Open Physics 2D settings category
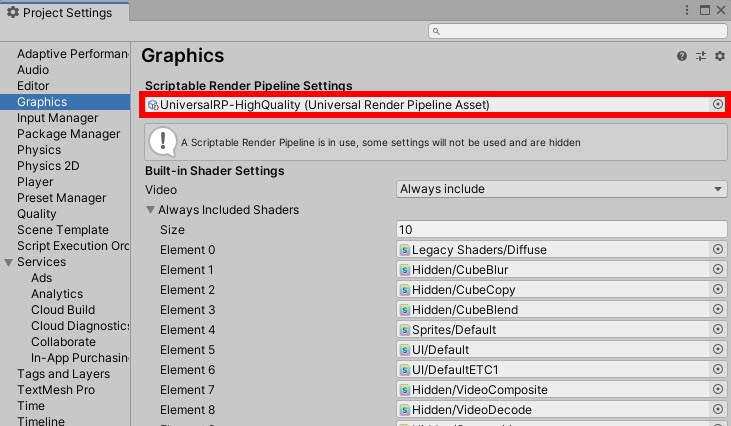The height and width of the screenshot is (426, 731). [x=48, y=166]
